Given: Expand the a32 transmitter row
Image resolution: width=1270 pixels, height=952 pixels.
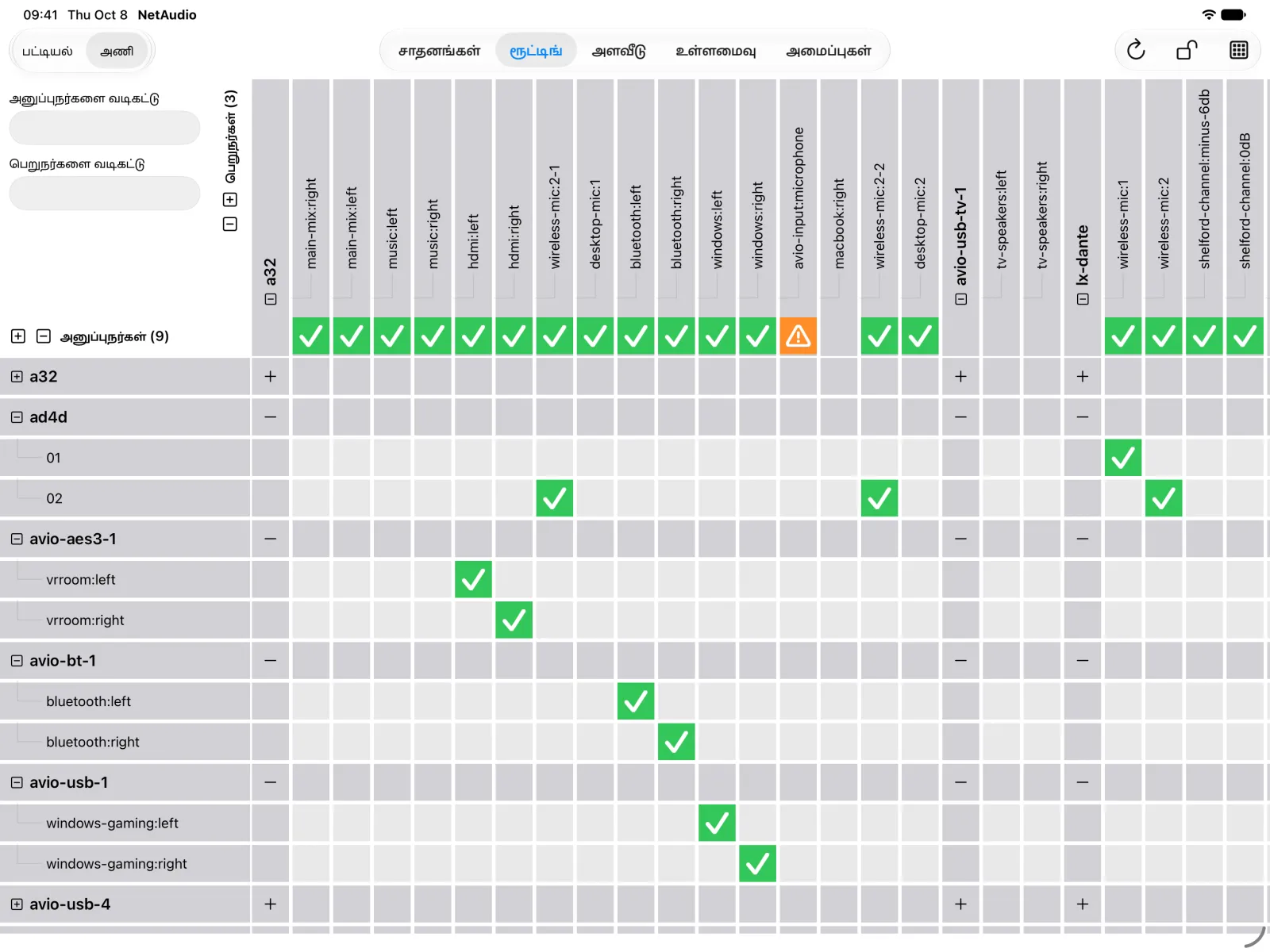Looking at the screenshot, I should tap(17, 377).
